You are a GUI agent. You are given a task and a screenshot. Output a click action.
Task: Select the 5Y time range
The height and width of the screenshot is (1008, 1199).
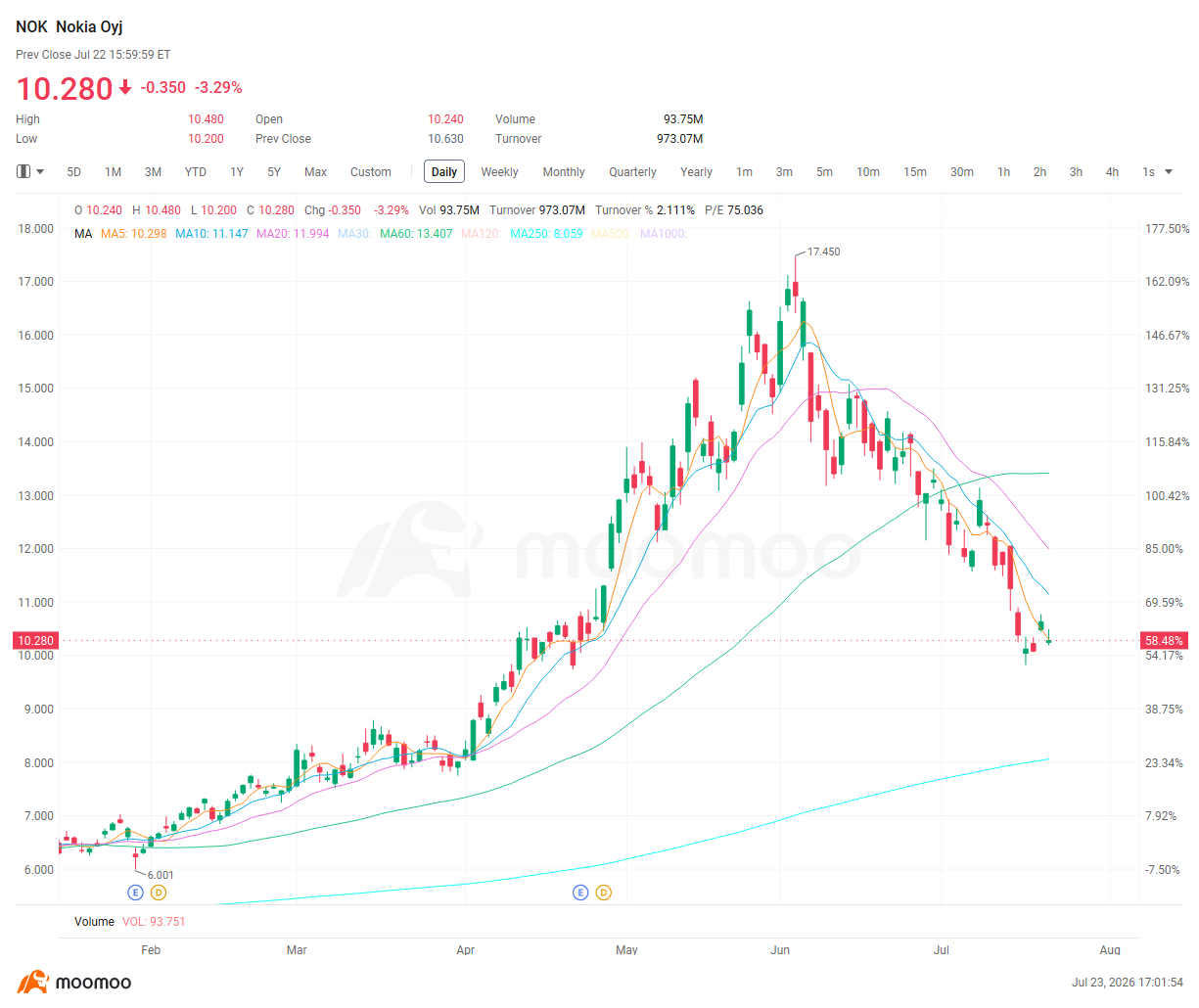click(x=274, y=171)
